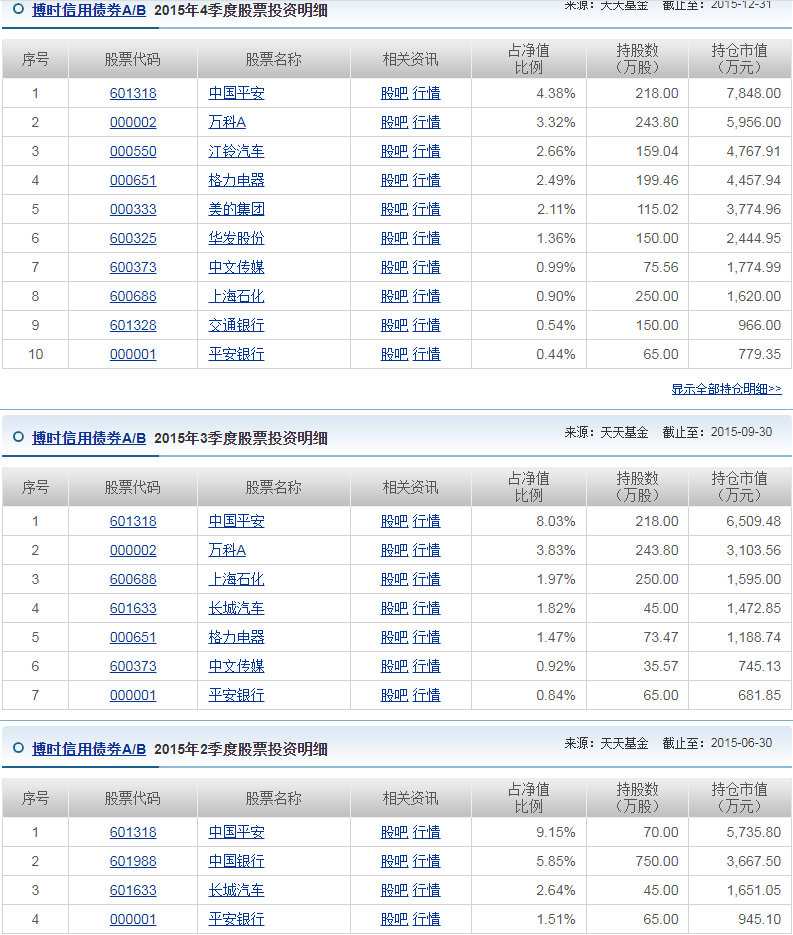Image resolution: width=793 pixels, height=935 pixels.
Task: Open 中国银行 stock name link
Action: (236, 862)
